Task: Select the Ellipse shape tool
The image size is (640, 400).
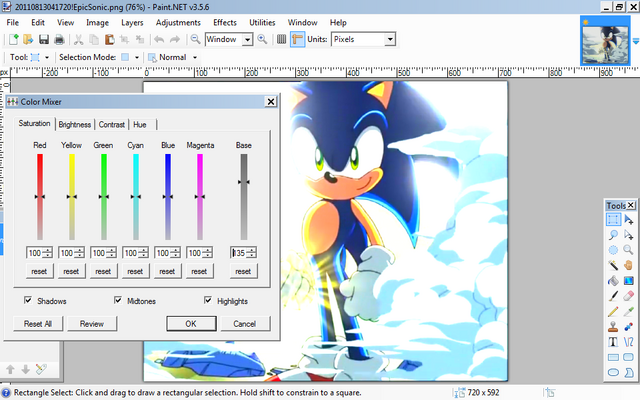Action: coord(613,372)
